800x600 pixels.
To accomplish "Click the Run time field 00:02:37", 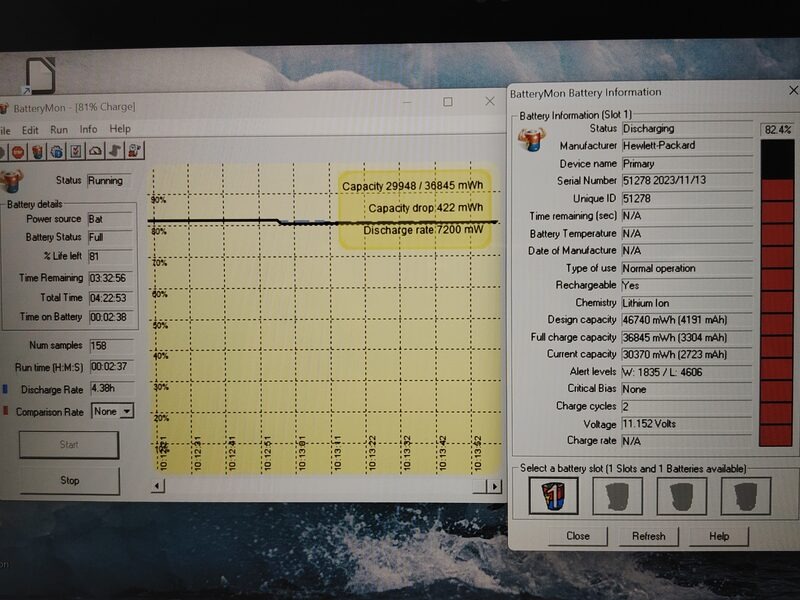I will (x=112, y=366).
